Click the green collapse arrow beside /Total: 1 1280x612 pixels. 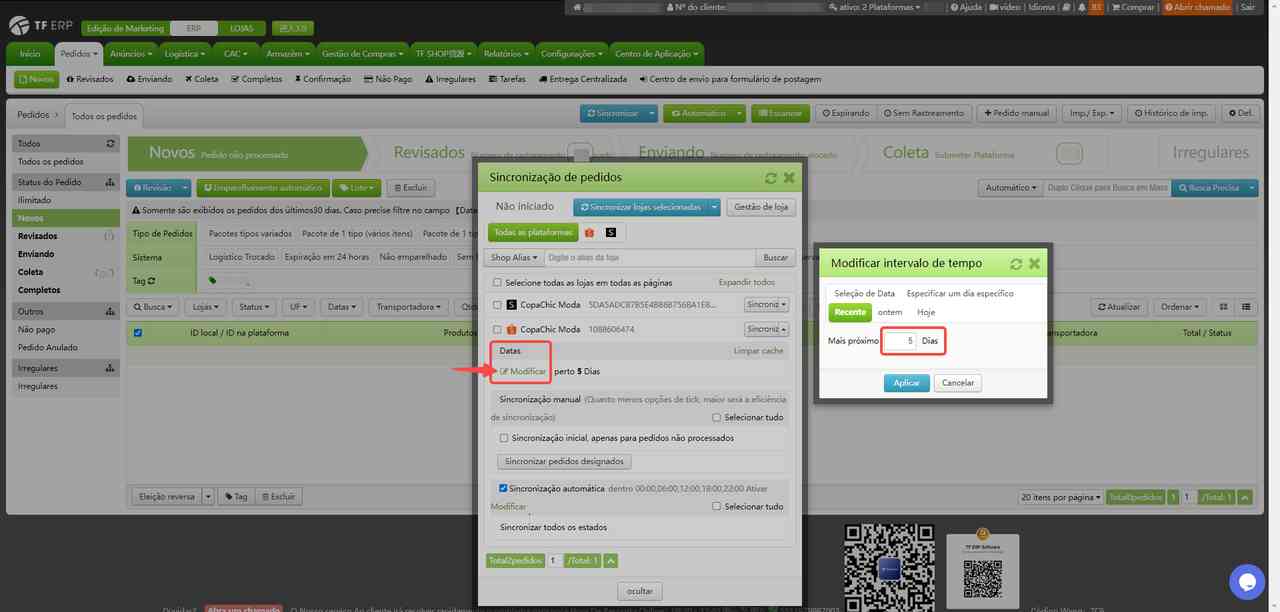tap(610, 561)
